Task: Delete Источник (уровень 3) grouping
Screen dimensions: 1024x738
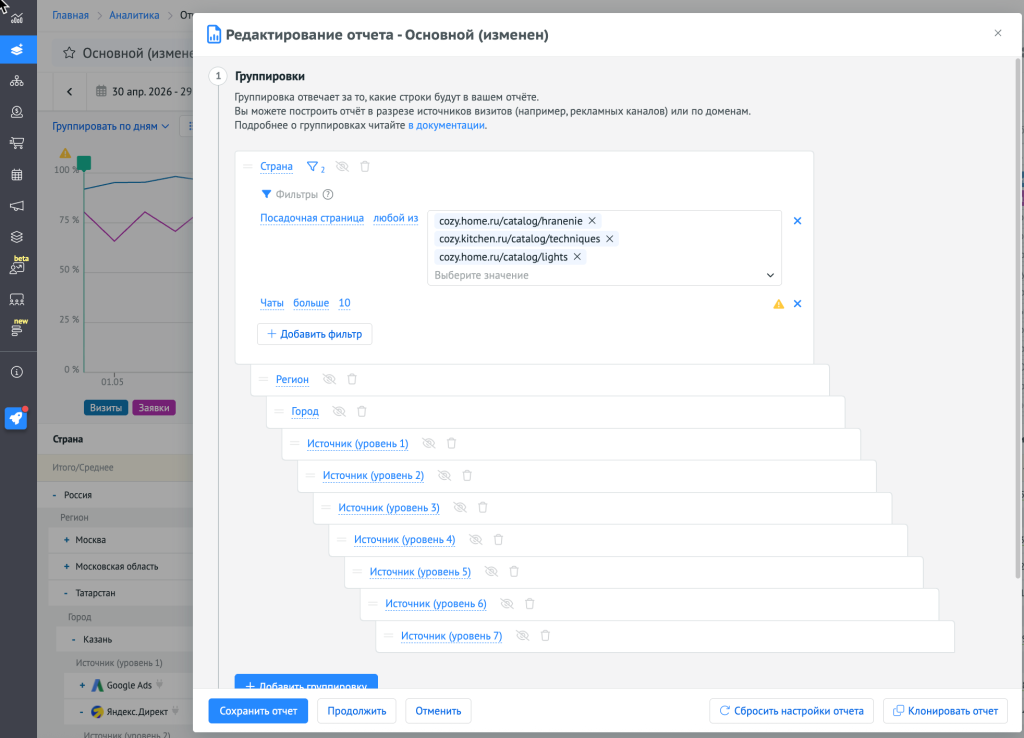Action: click(x=483, y=507)
